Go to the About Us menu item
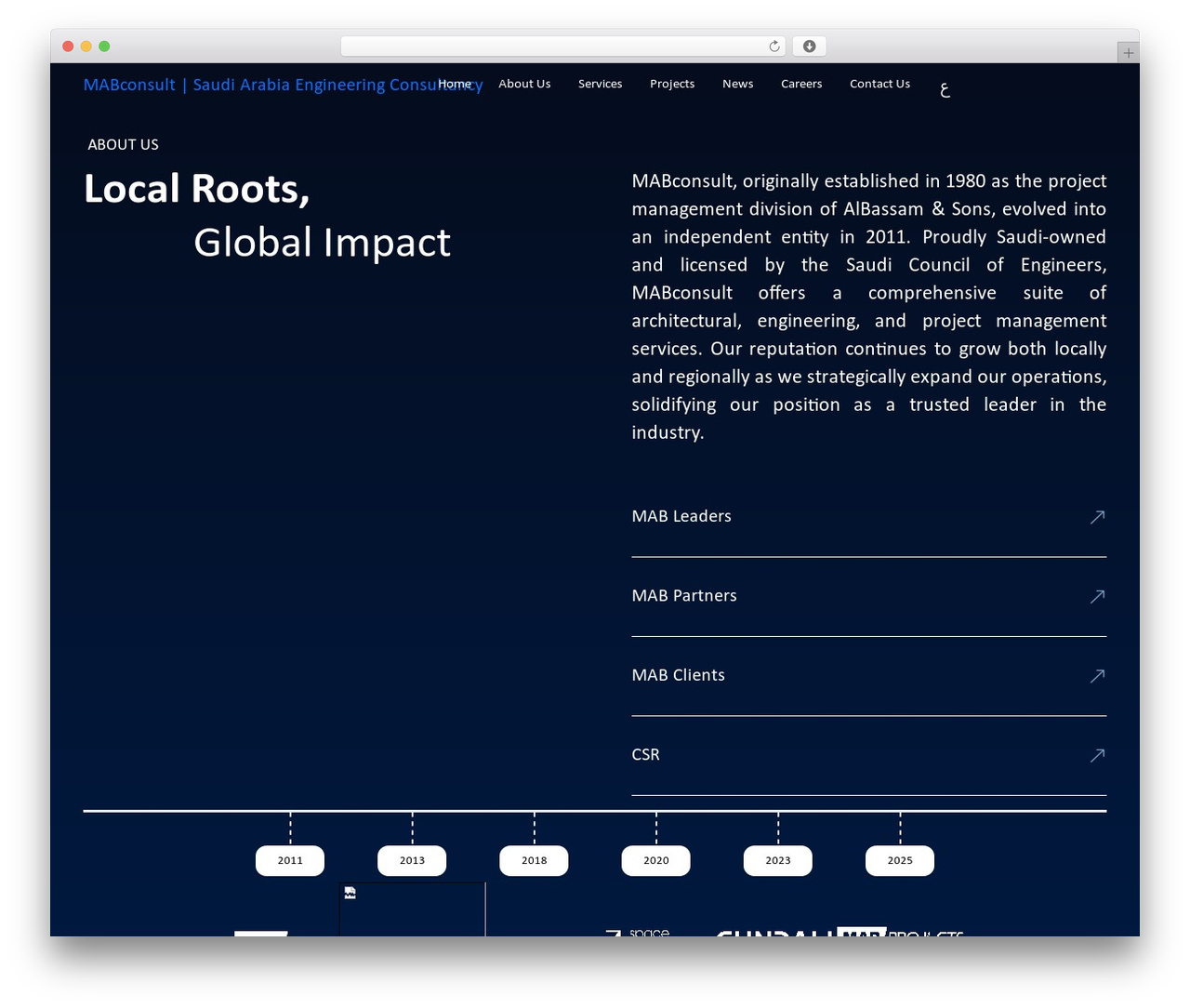The image size is (1190, 1008). (x=524, y=84)
